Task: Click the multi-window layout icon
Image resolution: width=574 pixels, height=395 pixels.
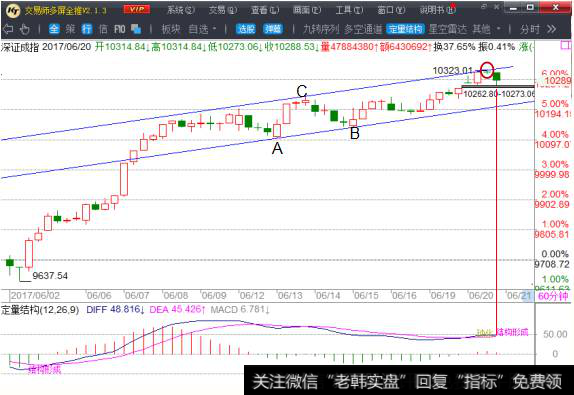Action: [x=136, y=29]
